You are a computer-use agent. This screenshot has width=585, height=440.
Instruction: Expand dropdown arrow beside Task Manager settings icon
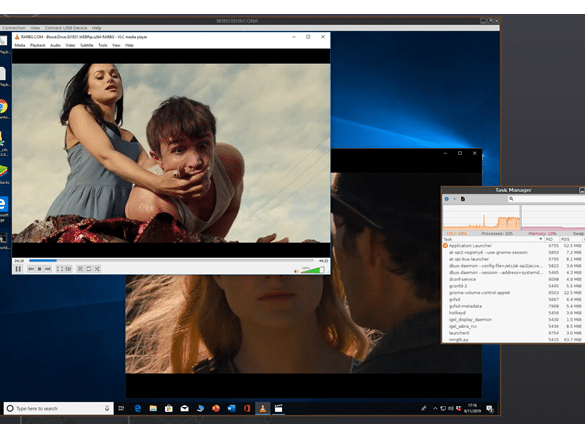pyautogui.click(x=454, y=199)
